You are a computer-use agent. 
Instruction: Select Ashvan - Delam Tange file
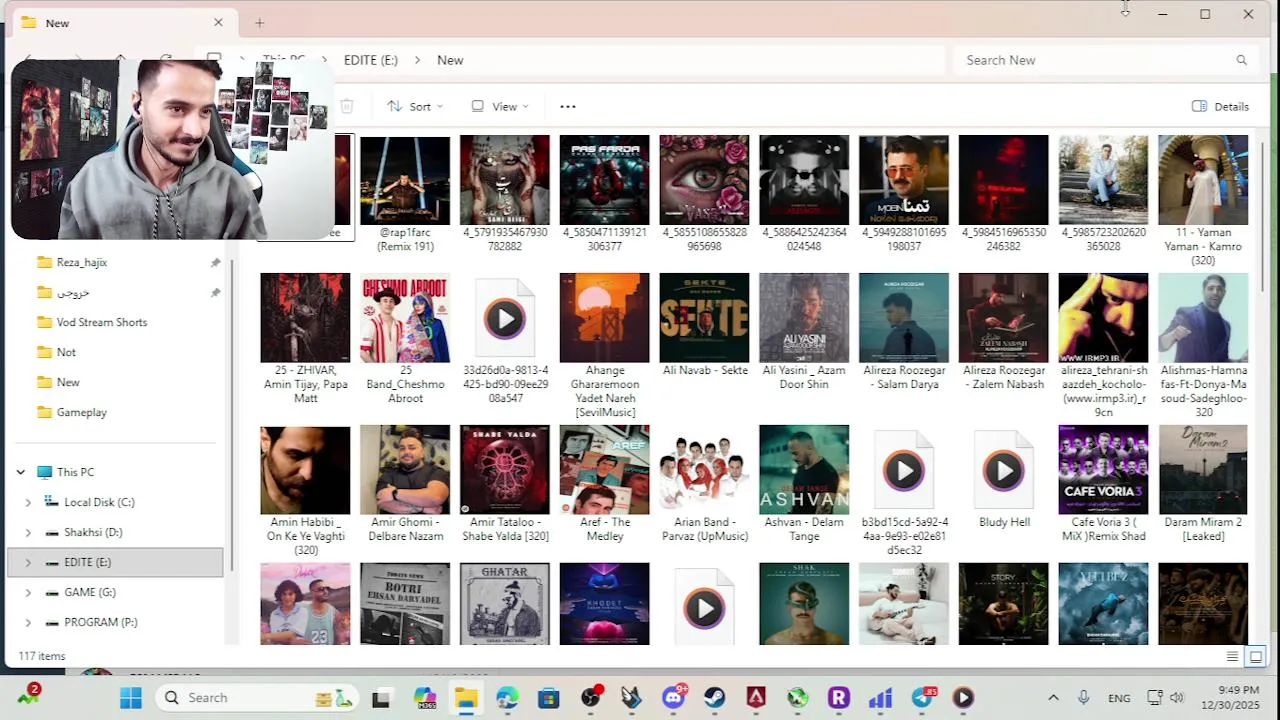(x=804, y=484)
